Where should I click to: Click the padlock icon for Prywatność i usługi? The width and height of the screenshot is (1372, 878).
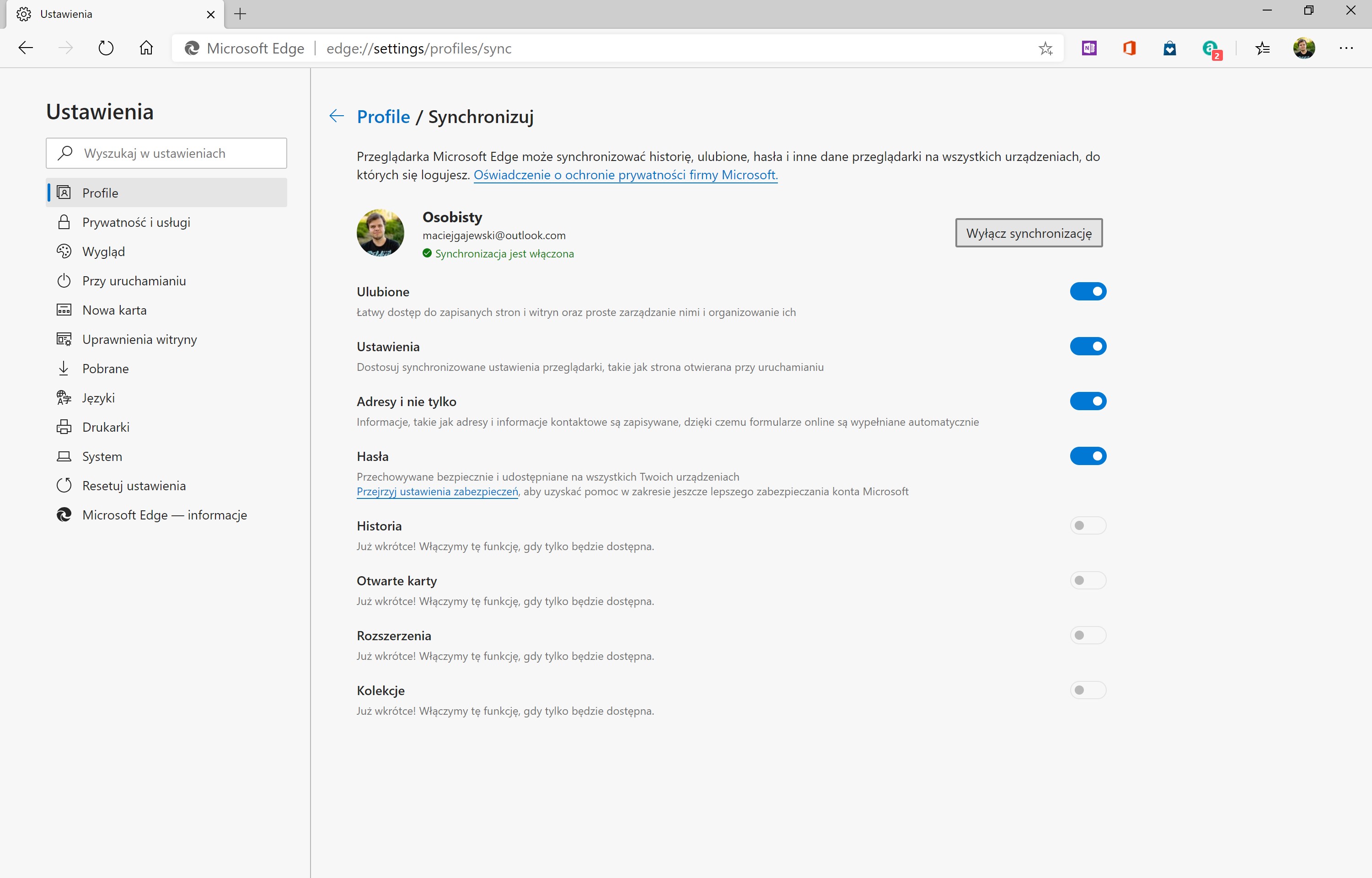(x=64, y=222)
